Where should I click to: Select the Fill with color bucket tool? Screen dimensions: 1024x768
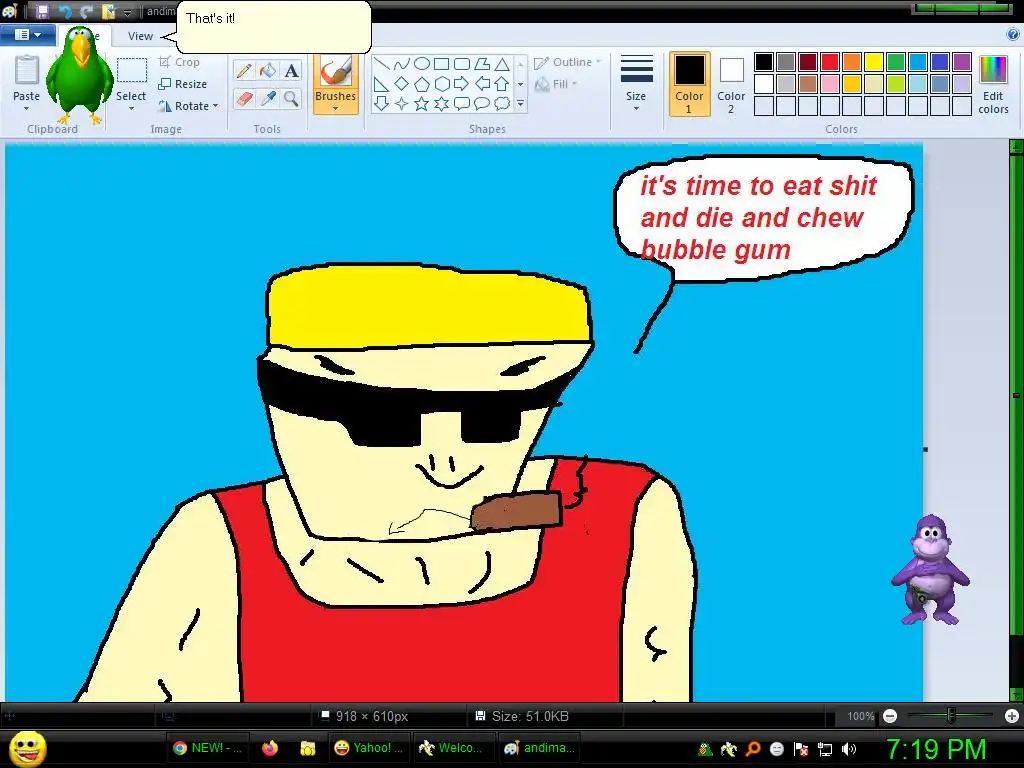click(268, 71)
